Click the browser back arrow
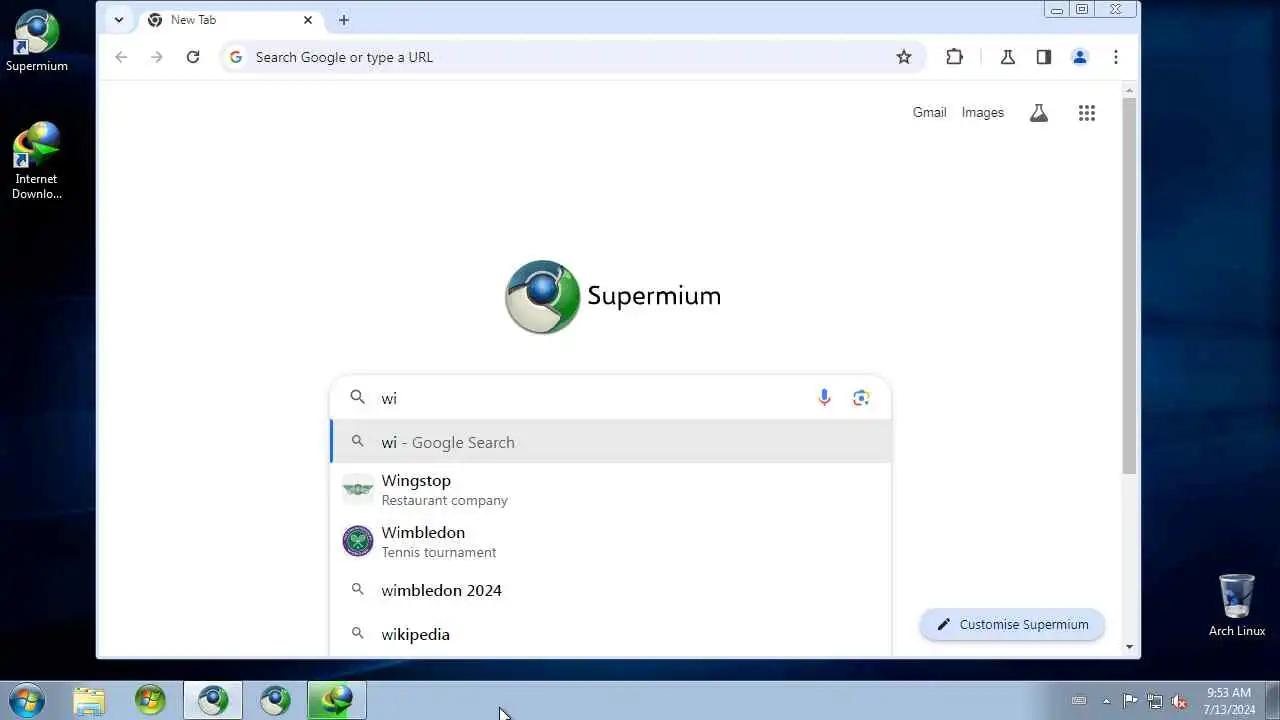This screenshot has width=1280, height=720. (121, 57)
